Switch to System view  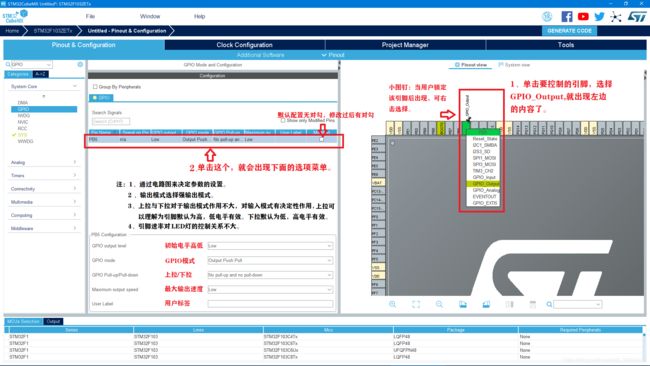click(x=514, y=65)
